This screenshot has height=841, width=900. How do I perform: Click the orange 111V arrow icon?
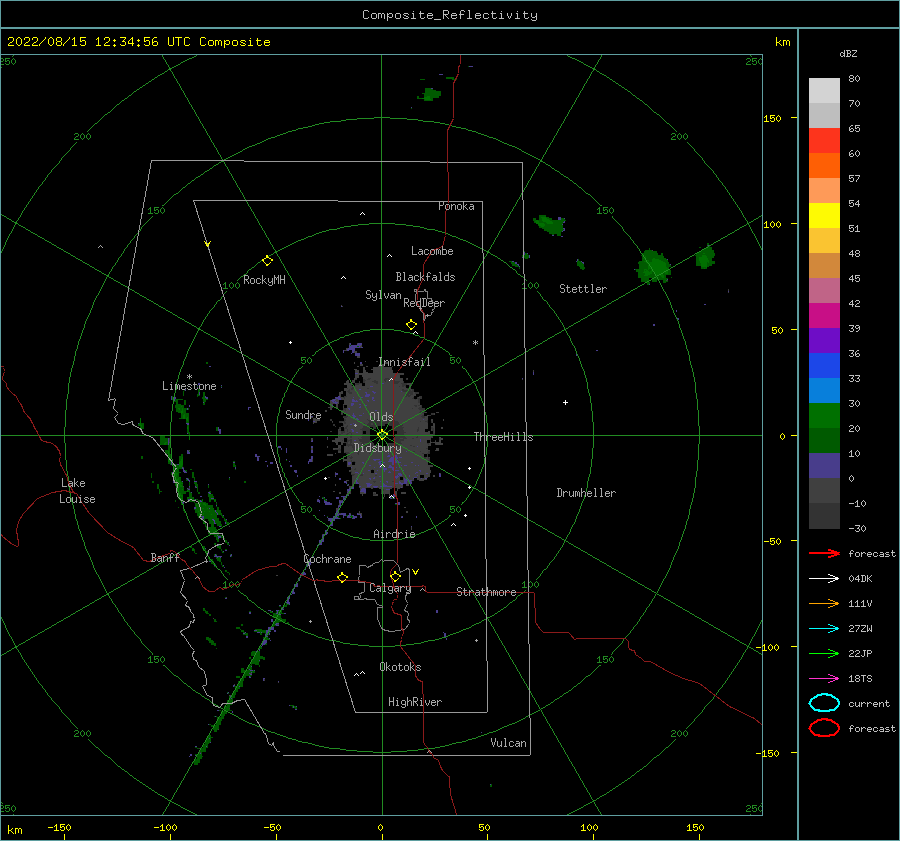point(824,603)
